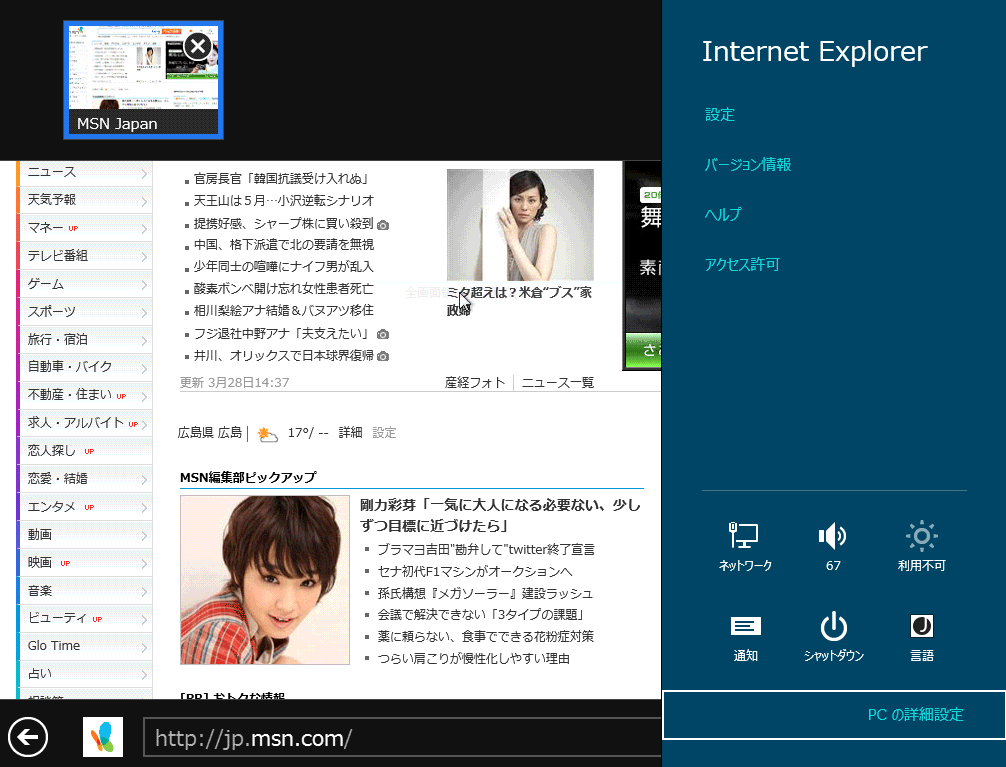The height and width of the screenshot is (767, 1006).
Task: Open the スポーツ sidebar category
Action: [85, 311]
